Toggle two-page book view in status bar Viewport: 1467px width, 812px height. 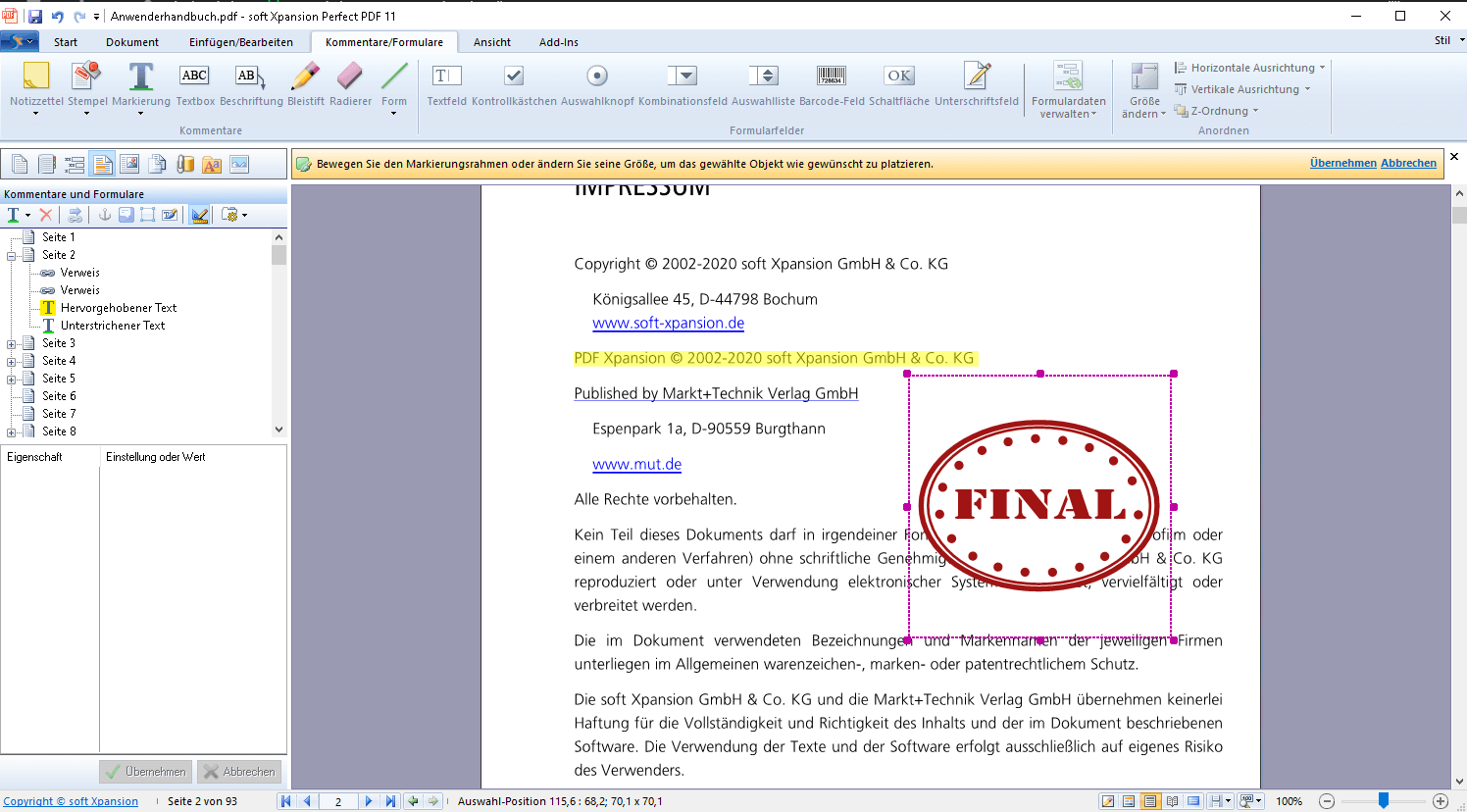coord(1172,801)
